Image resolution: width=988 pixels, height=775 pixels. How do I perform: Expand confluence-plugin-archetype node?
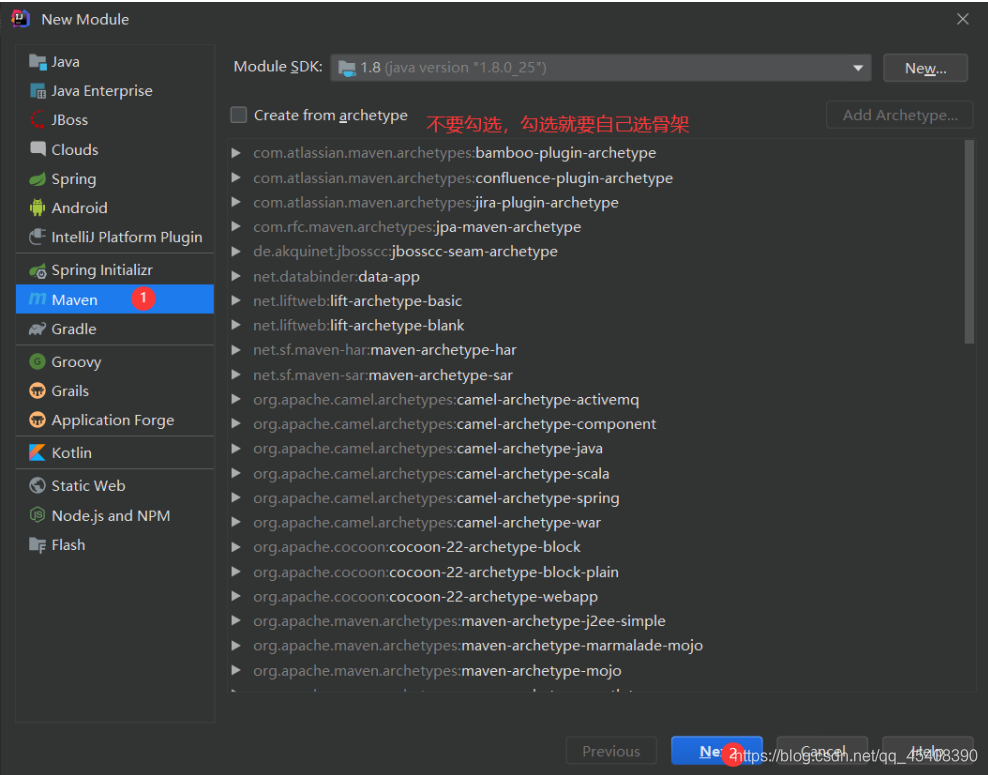click(x=236, y=178)
